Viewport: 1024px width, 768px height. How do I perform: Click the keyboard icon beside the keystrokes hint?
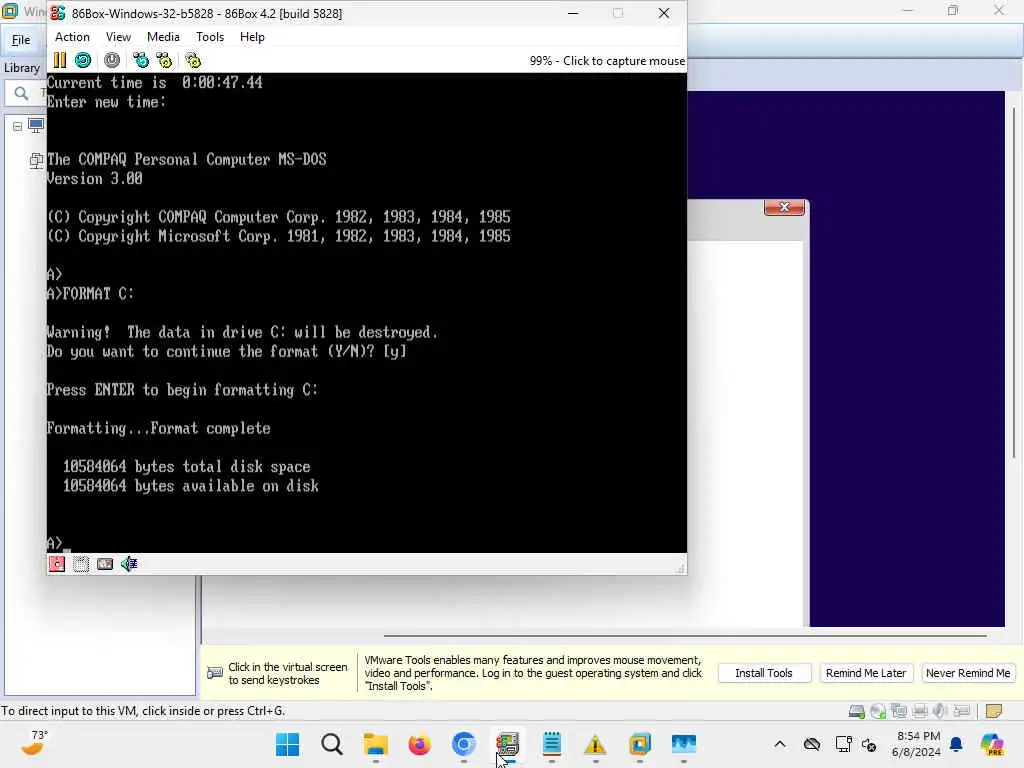215,673
